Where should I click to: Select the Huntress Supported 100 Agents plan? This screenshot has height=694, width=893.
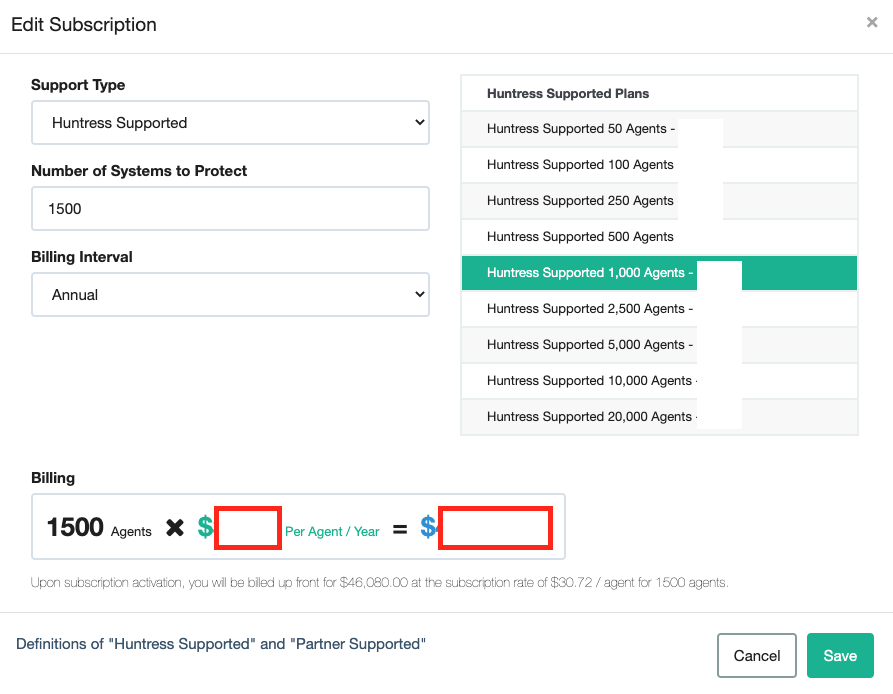click(x=659, y=165)
